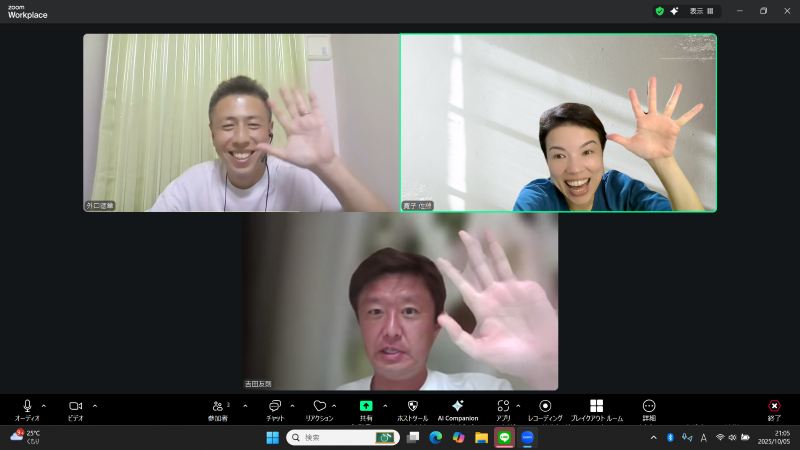The width and height of the screenshot is (800, 450).
Task: Turn off the camera with ビデオ button
Action: click(75, 406)
